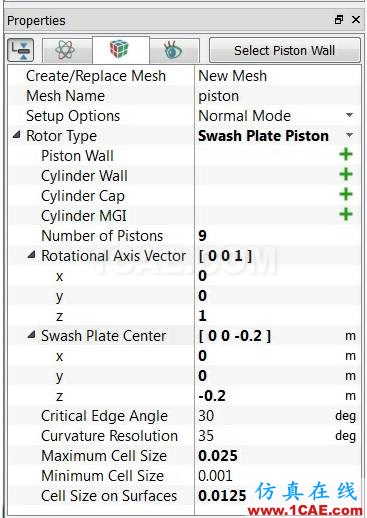Add a Cylinder MGI with the plus icon
The image size is (367, 518).
(x=346, y=214)
